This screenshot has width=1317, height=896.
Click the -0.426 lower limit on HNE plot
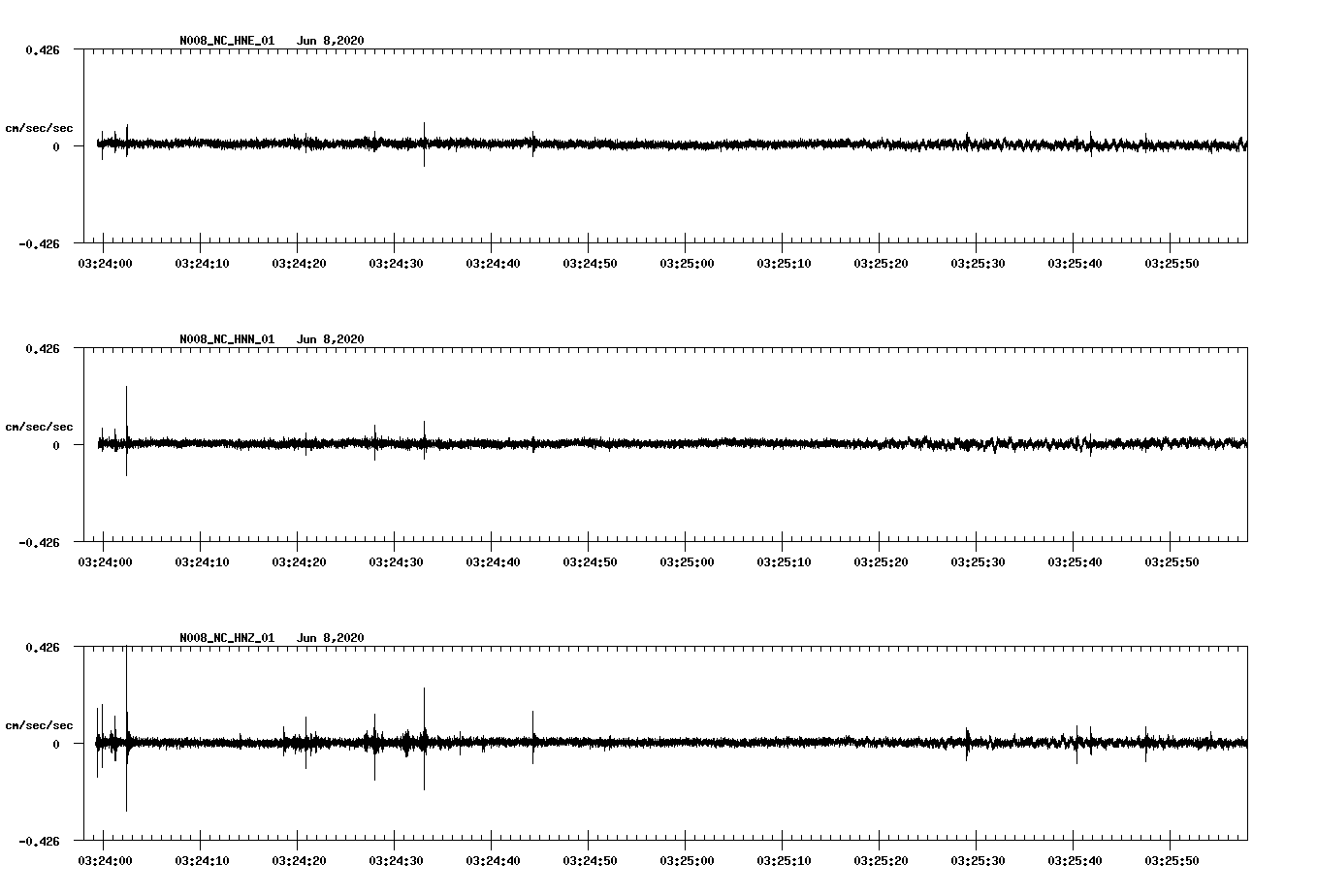39,243
